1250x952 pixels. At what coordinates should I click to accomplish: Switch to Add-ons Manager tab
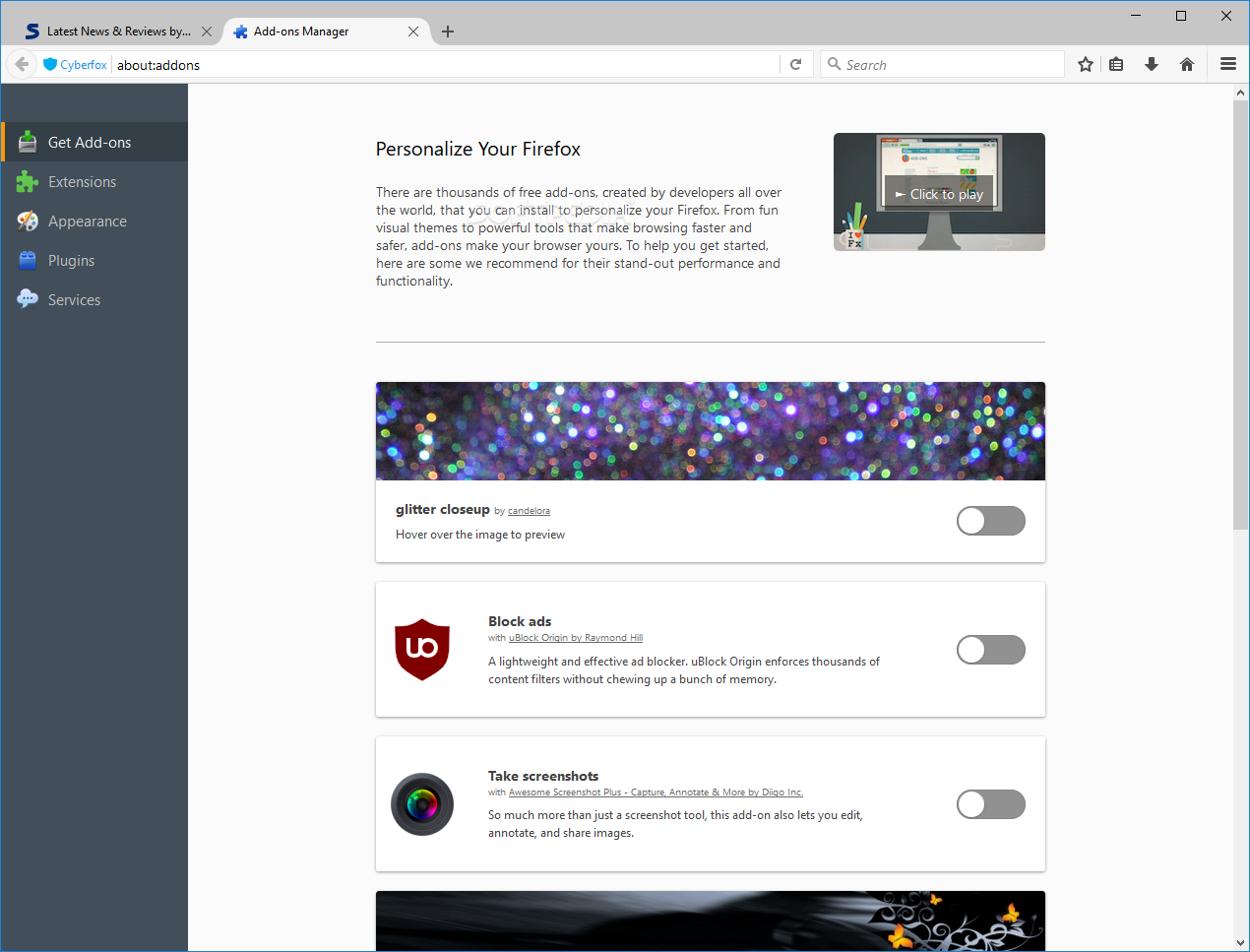pos(325,32)
